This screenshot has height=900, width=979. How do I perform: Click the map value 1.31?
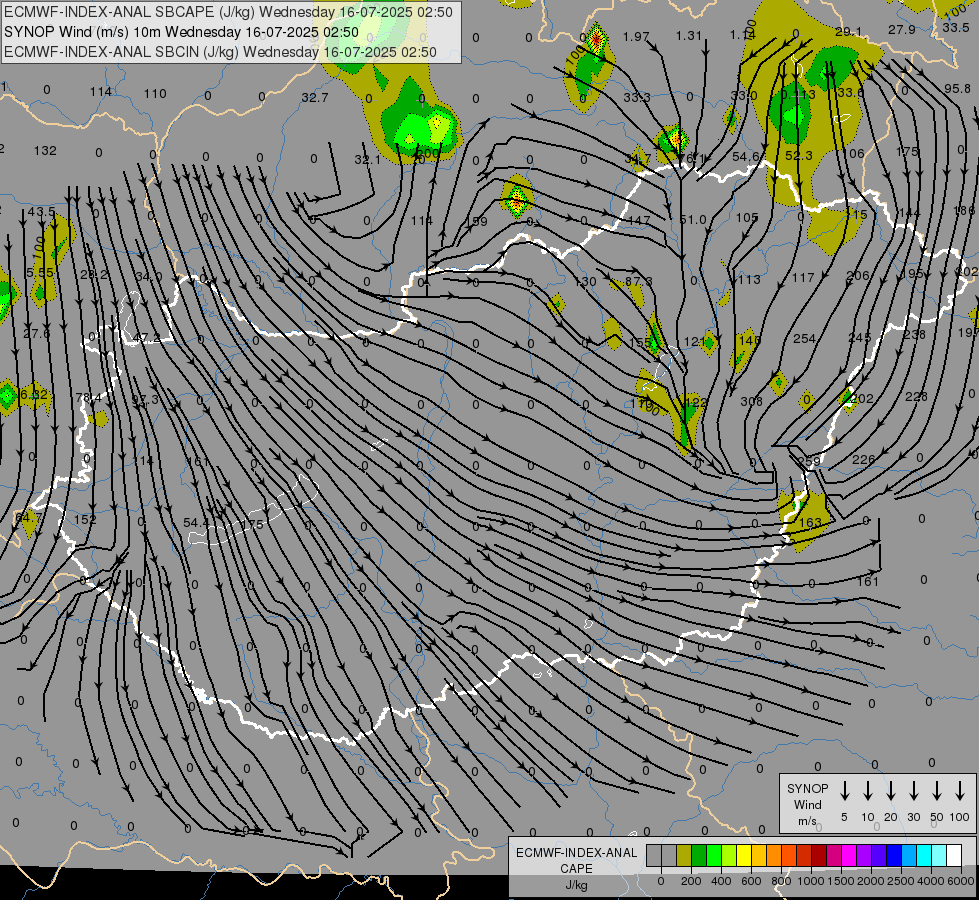pos(689,36)
